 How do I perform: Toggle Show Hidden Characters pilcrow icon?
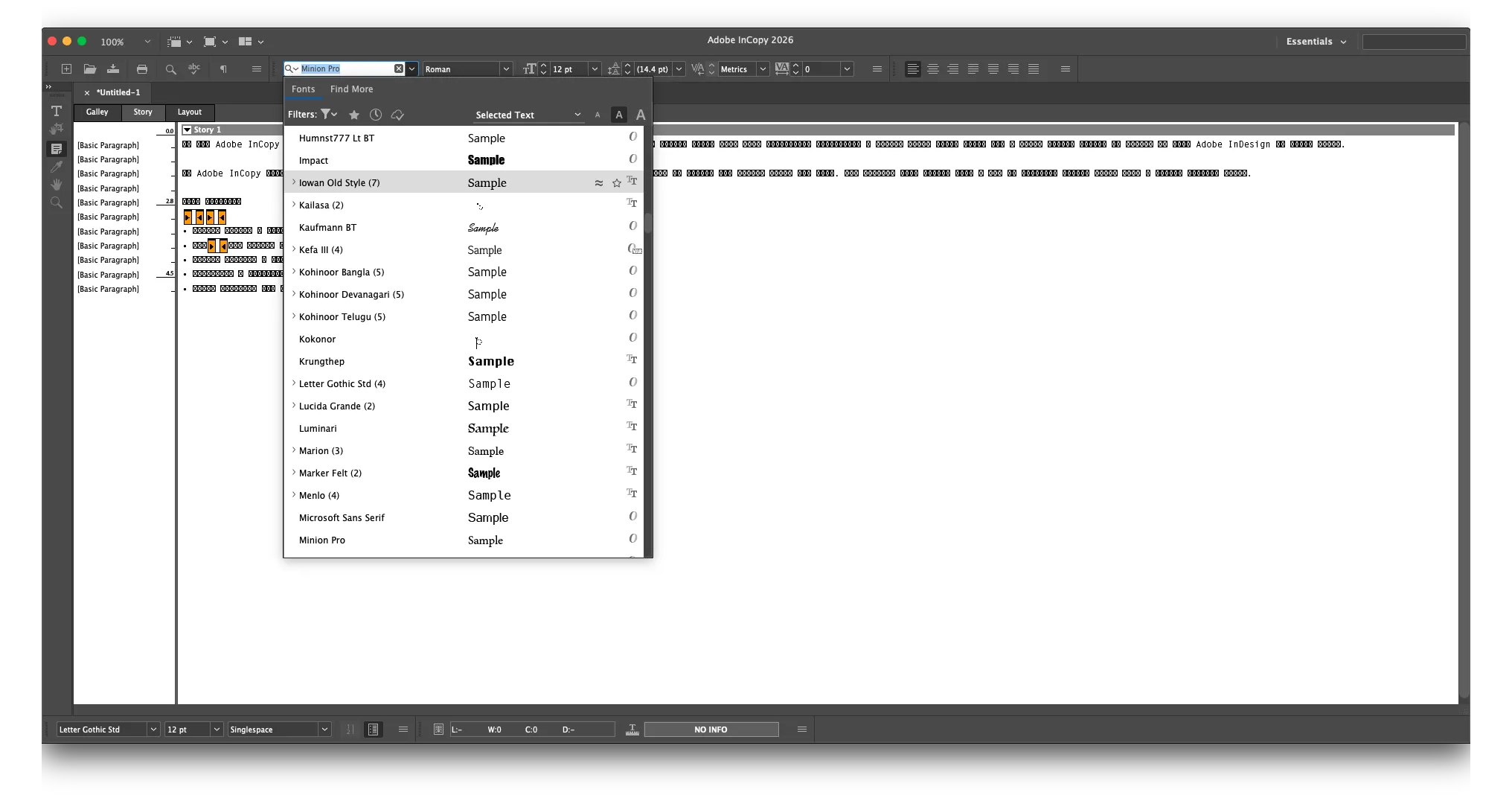coord(223,69)
